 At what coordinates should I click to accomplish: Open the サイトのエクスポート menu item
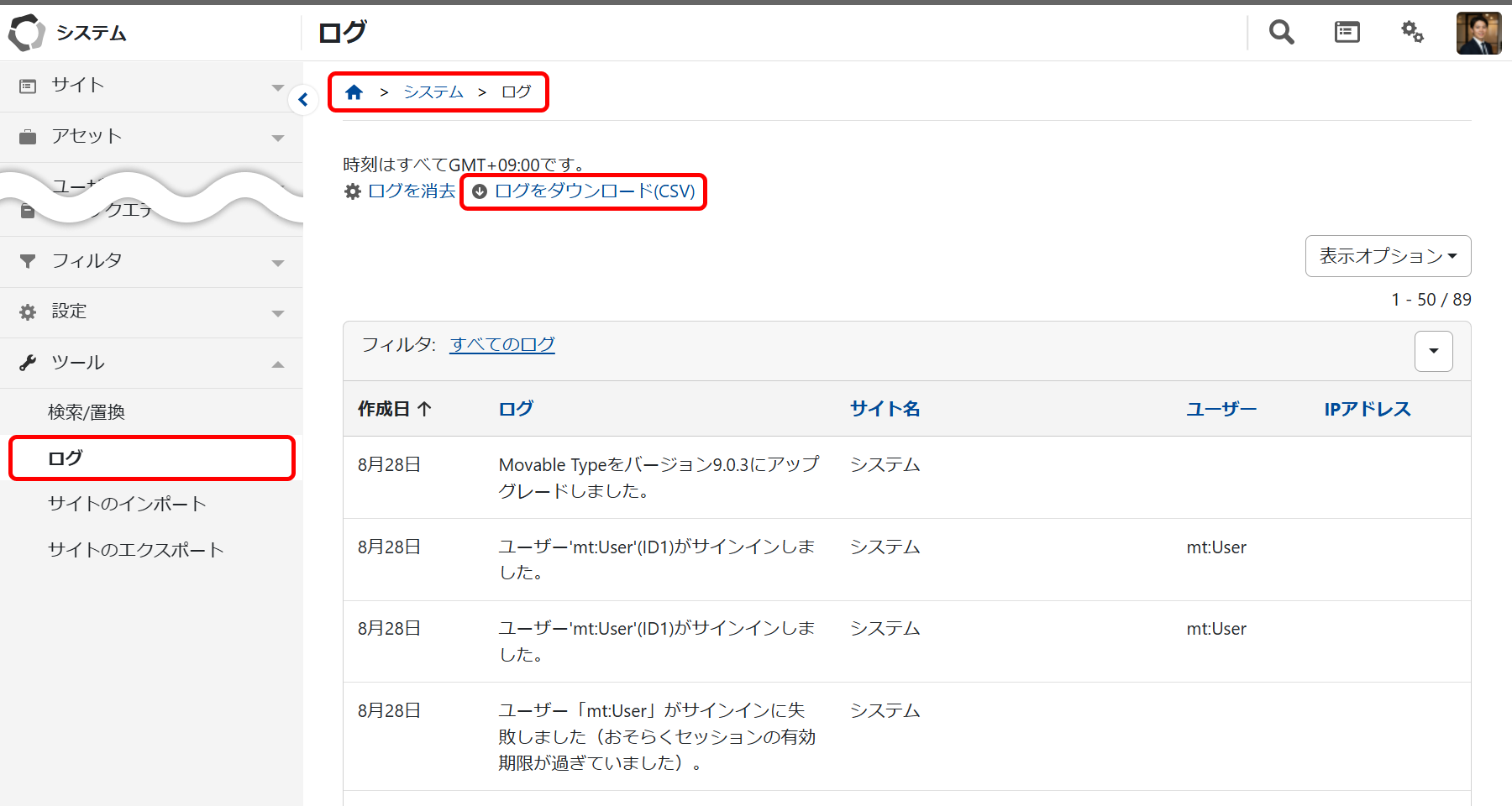136,550
